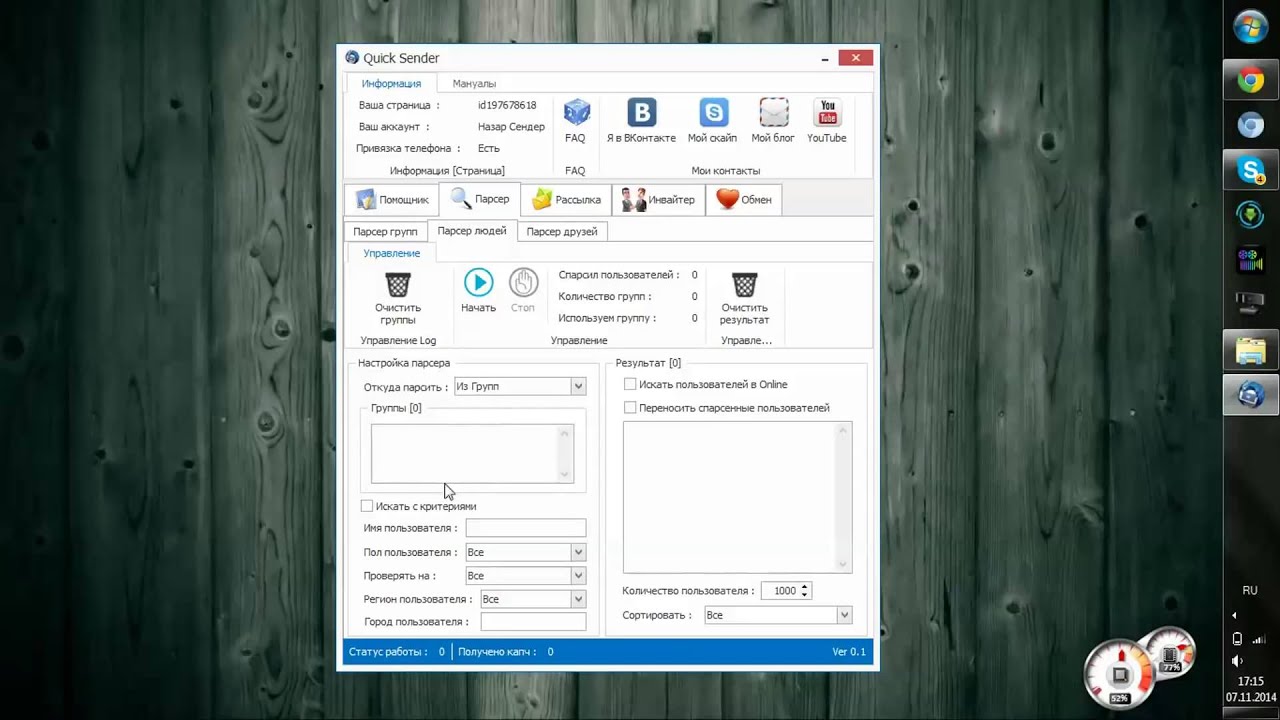Open the Пол пользователя dropdown

pos(578,552)
